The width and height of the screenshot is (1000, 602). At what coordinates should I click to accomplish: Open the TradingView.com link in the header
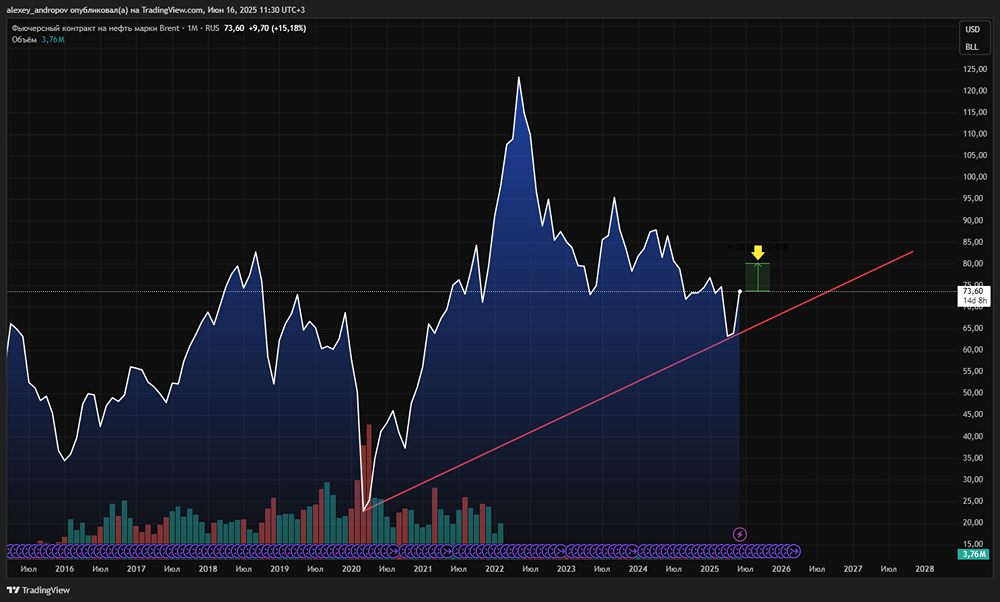[172, 10]
